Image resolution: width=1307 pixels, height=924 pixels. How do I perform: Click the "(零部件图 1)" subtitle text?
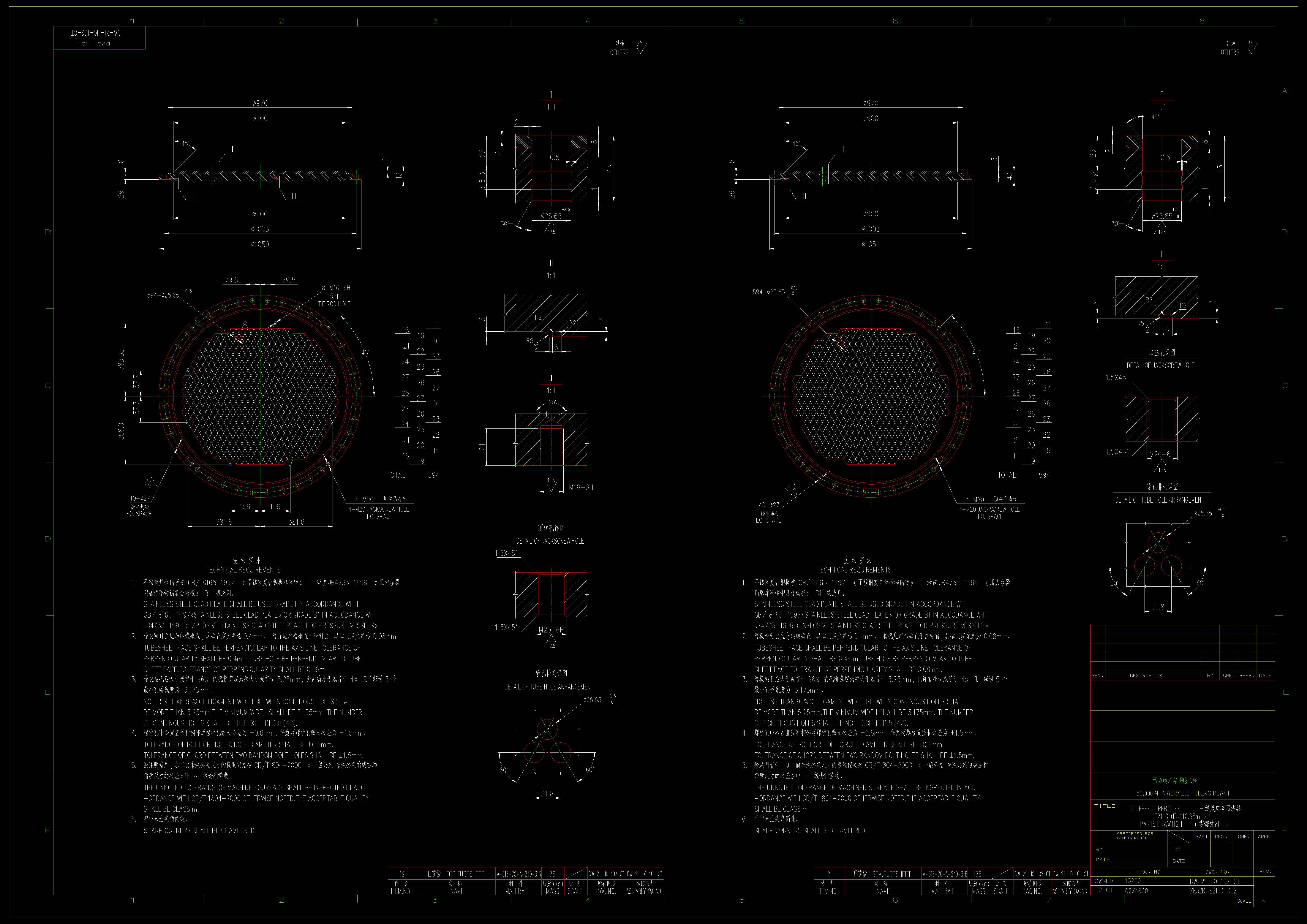click(1211, 824)
